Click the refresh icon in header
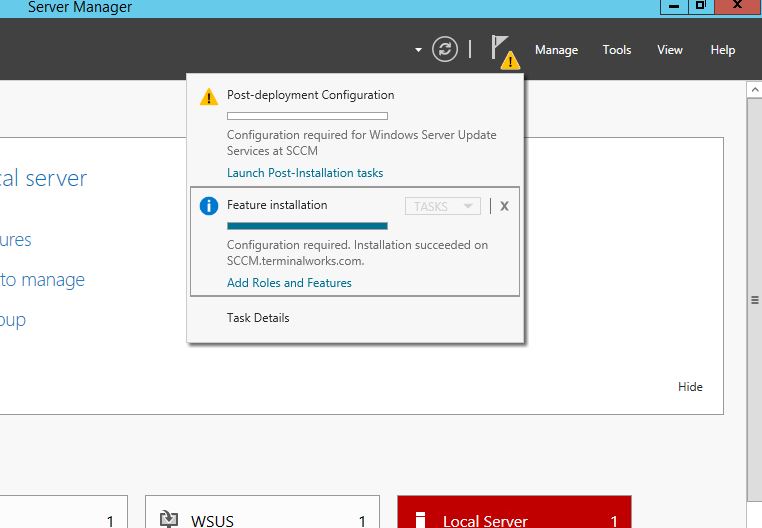The image size is (762, 528). (x=445, y=49)
